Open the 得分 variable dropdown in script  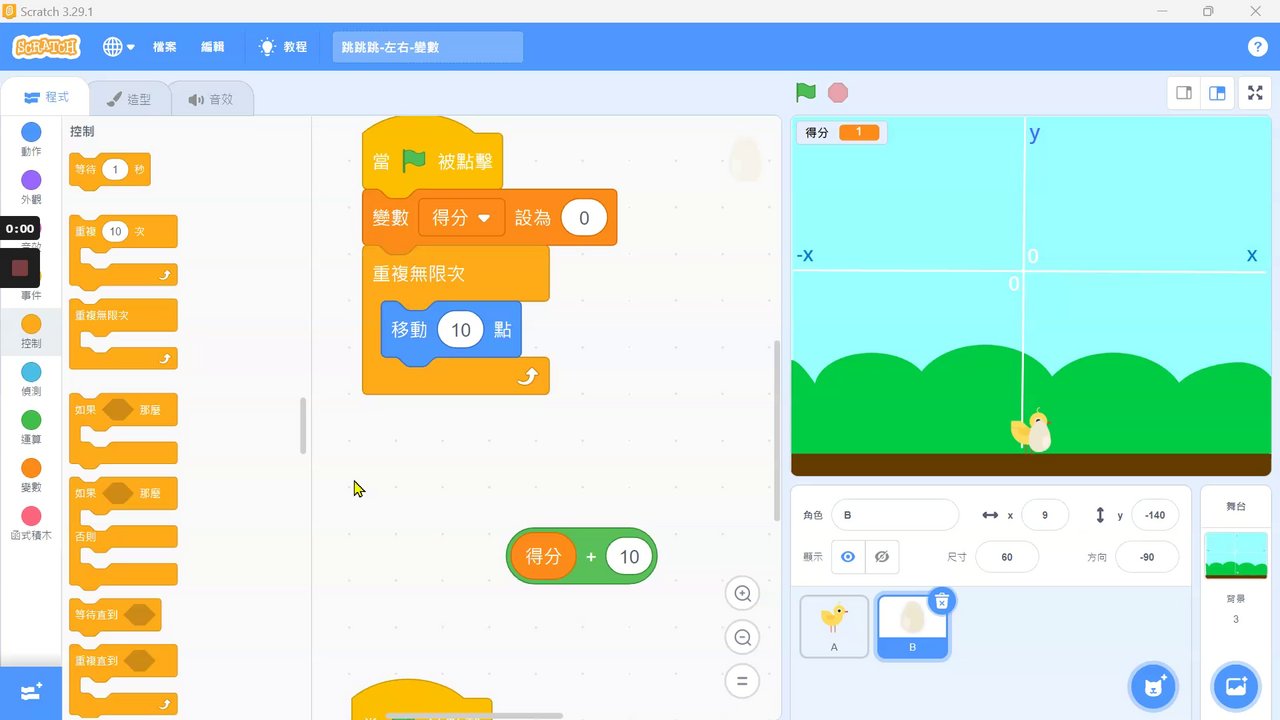(461, 218)
